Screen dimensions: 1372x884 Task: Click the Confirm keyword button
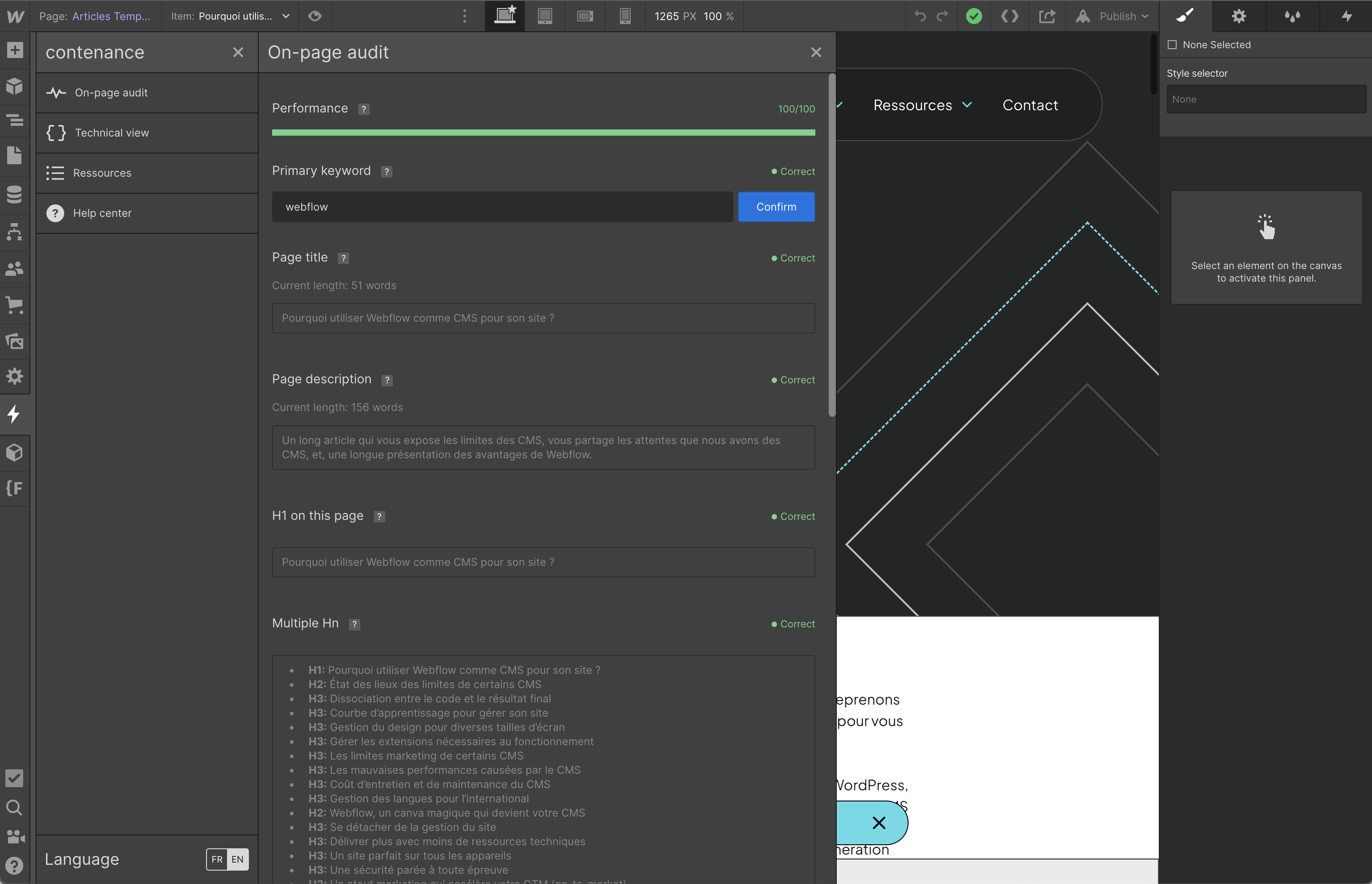click(x=776, y=207)
